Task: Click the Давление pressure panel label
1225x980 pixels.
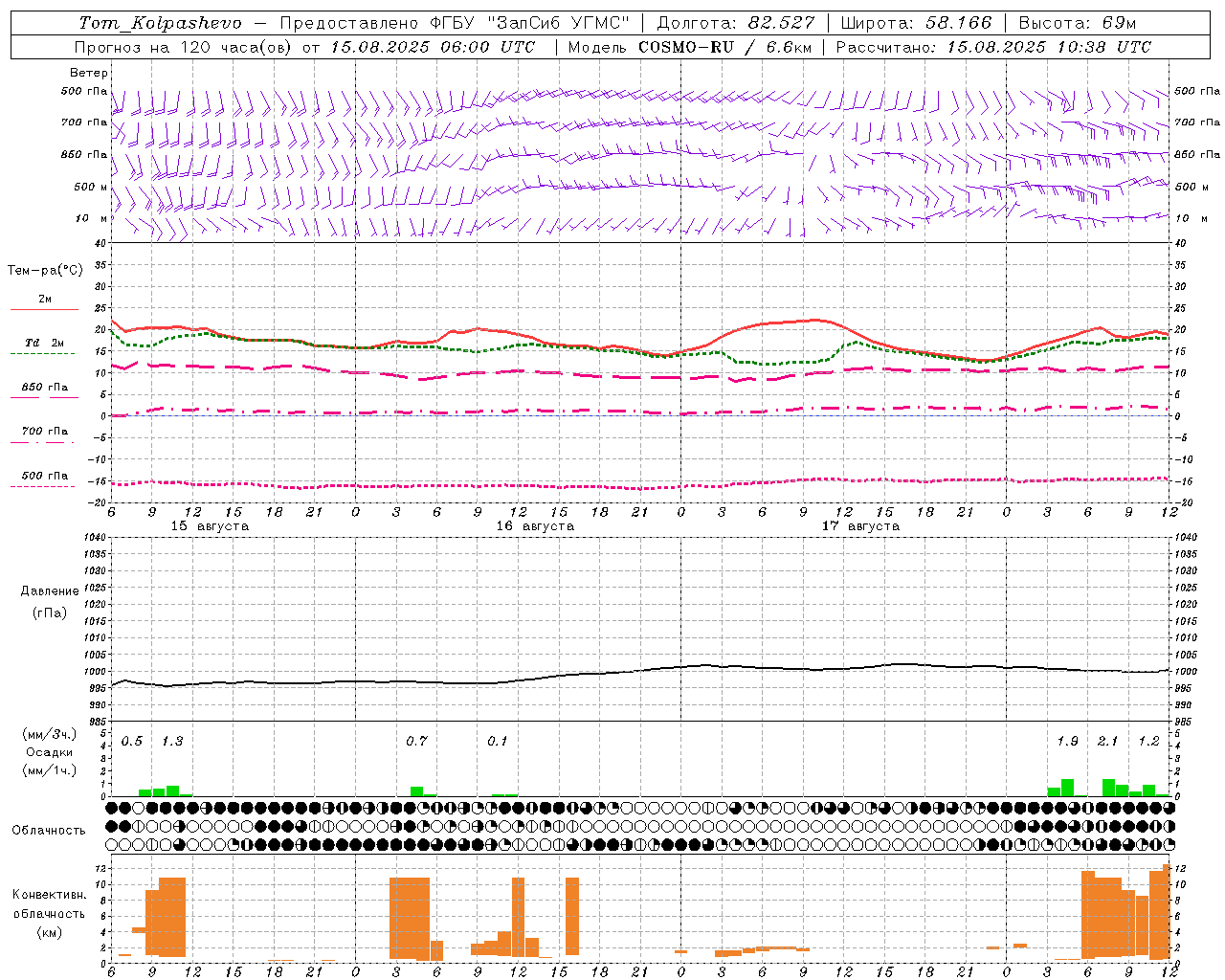Action: click(x=50, y=591)
